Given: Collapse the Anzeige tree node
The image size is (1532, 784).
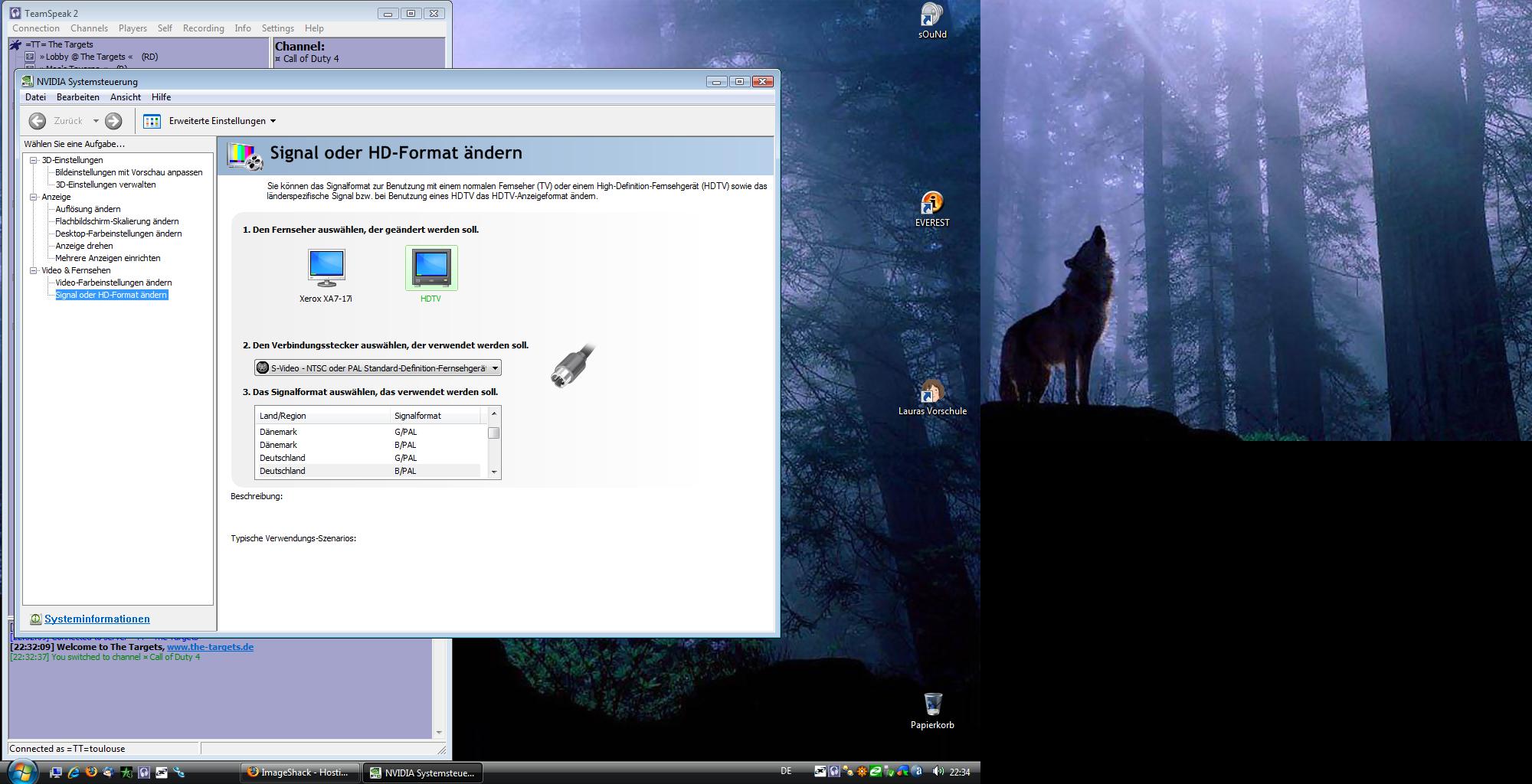Looking at the screenshot, I should (x=34, y=197).
